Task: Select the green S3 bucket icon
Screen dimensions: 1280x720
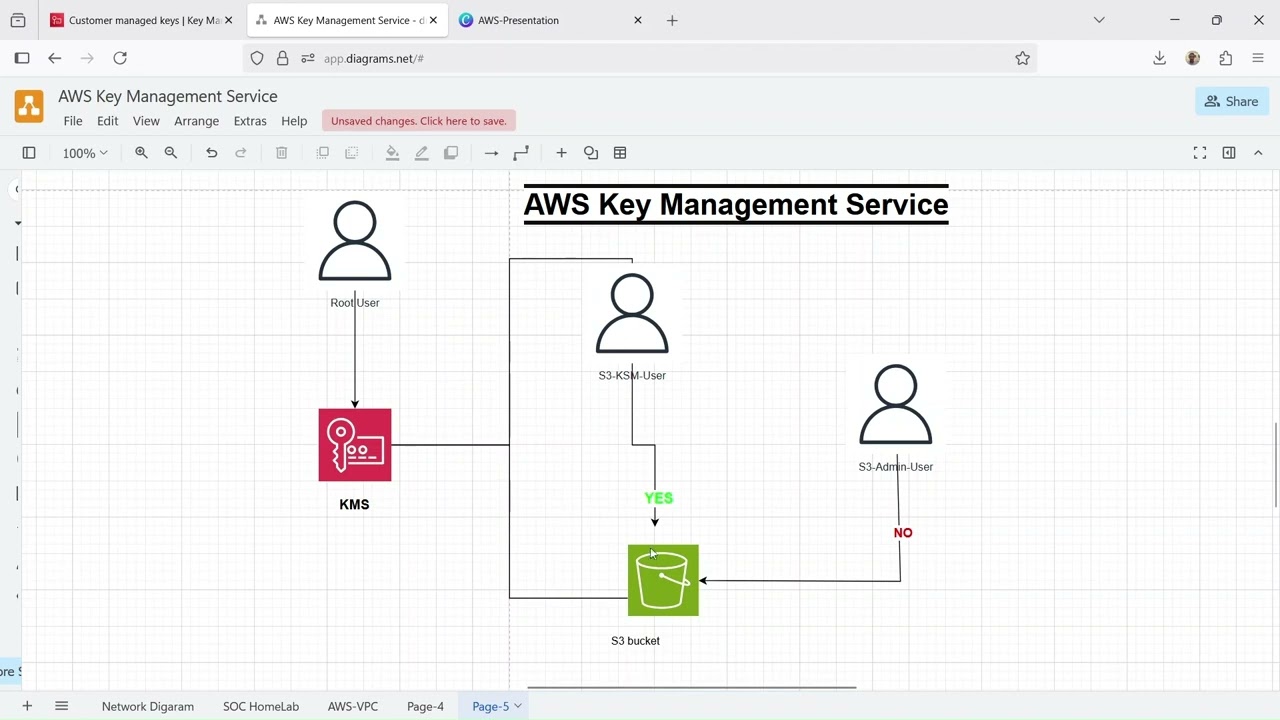Action: point(663,580)
